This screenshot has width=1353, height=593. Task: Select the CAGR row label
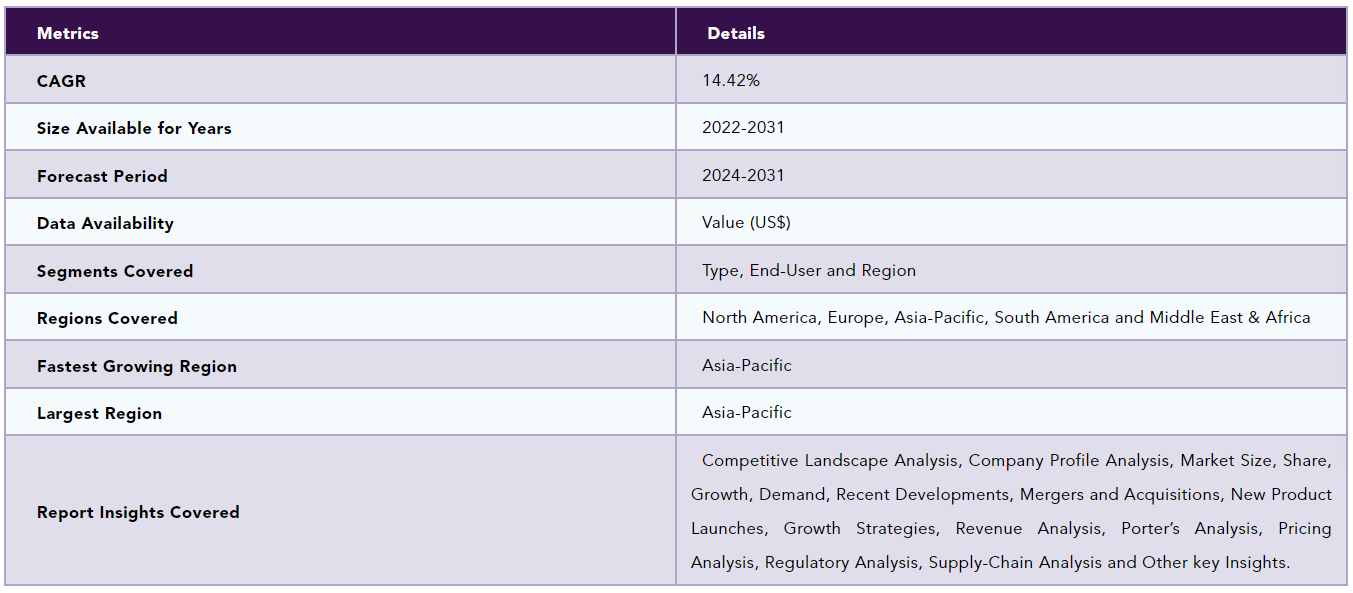pyautogui.click(x=61, y=81)
